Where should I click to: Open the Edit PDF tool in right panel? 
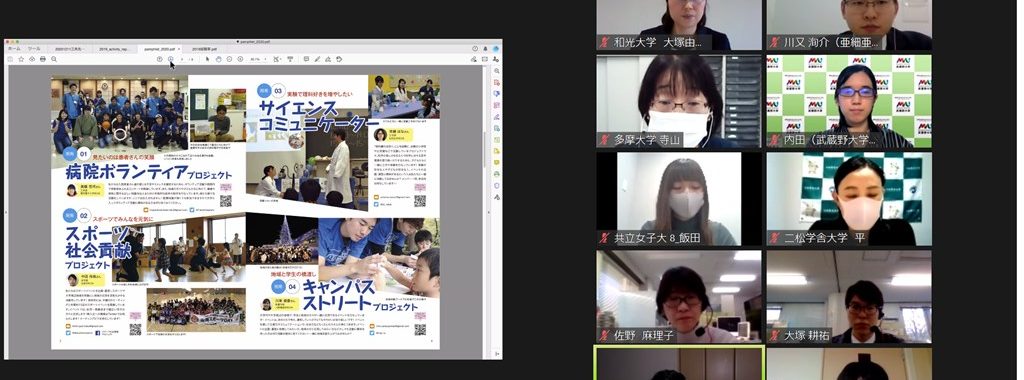[x=497, y=105]
